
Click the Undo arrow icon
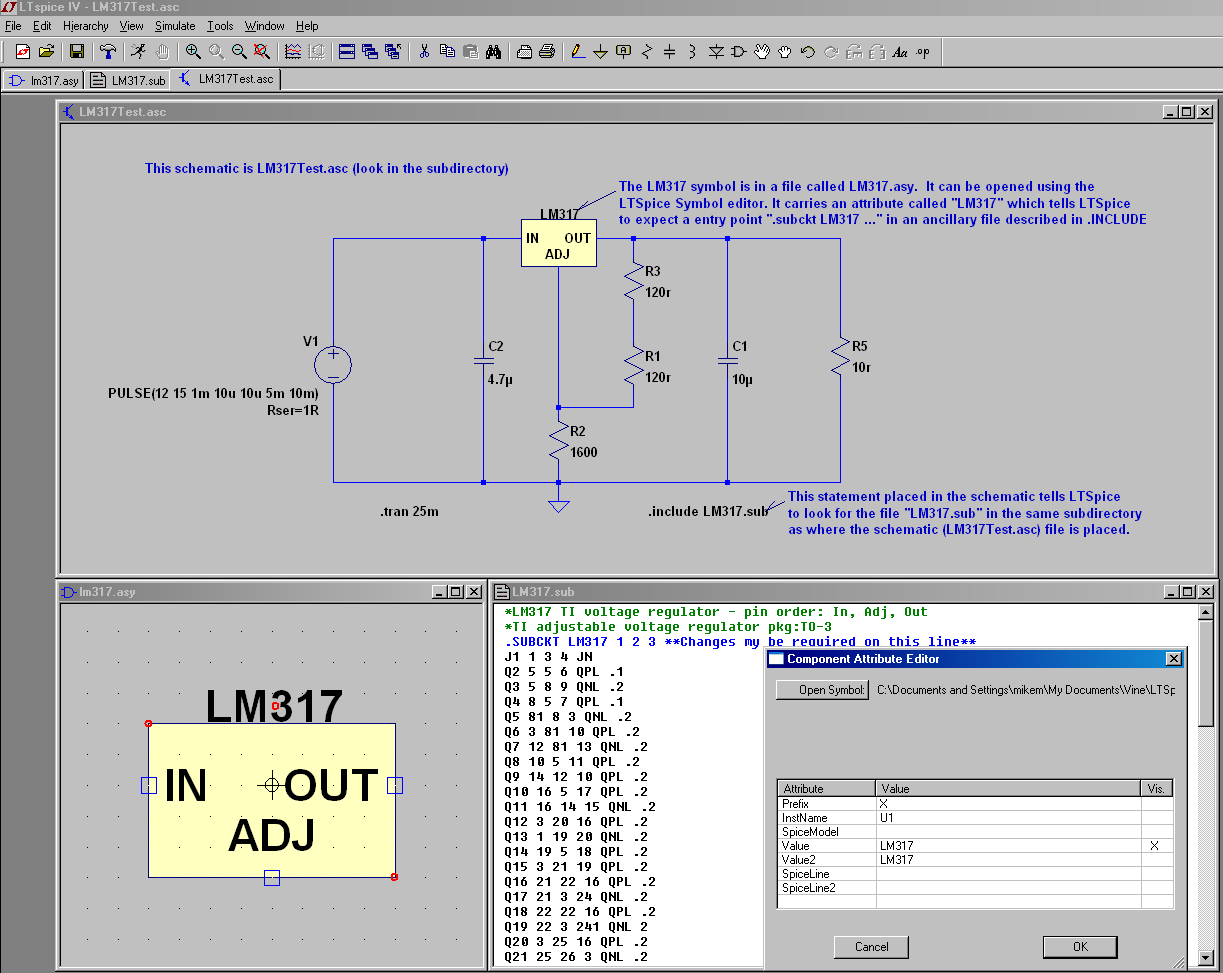point(808,52)
